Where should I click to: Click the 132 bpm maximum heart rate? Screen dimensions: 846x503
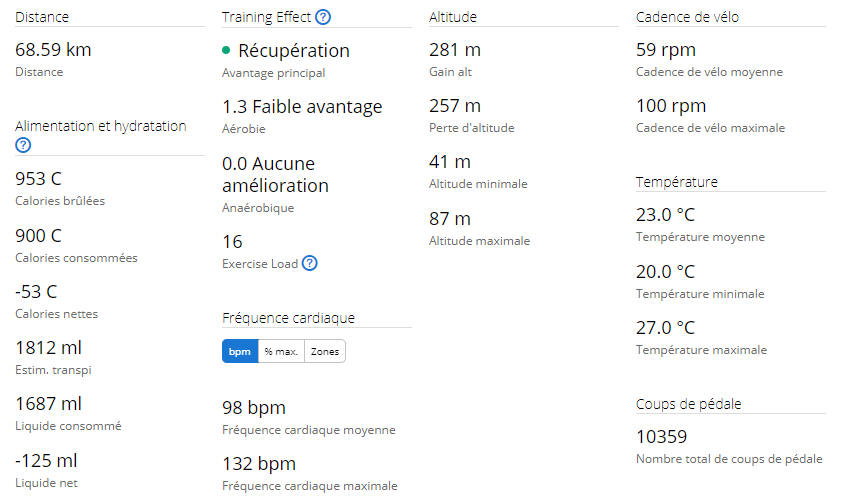259,464
